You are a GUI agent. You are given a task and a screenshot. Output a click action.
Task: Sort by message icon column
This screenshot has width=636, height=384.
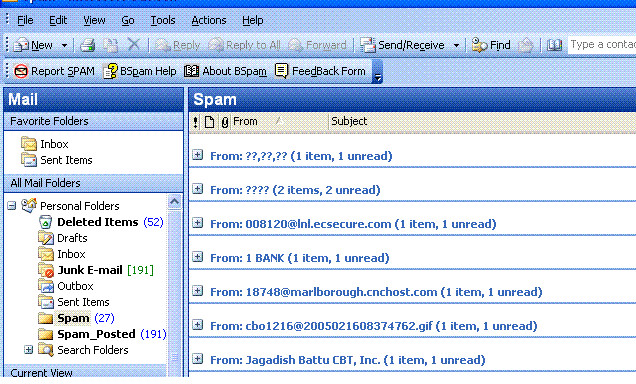pyautogui.click(x=209, y=122)
